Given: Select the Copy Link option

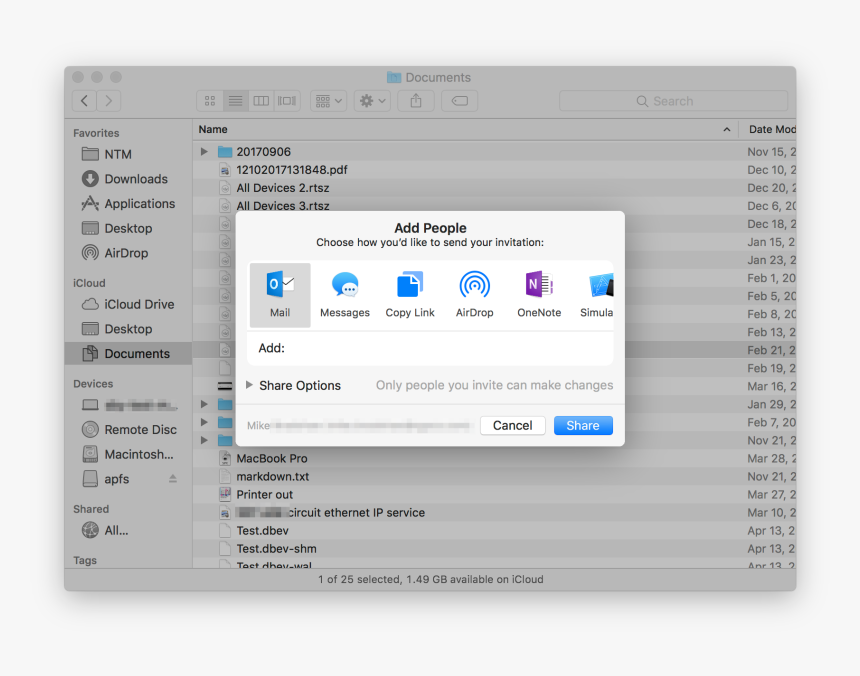Looking at the screenshot, I should (x=410, y=295).
